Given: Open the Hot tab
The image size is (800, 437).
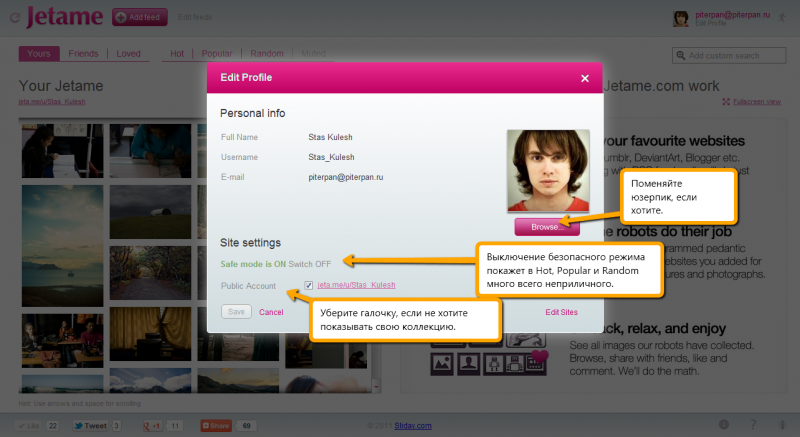Looking at the screenshot, I should (177, 54).
